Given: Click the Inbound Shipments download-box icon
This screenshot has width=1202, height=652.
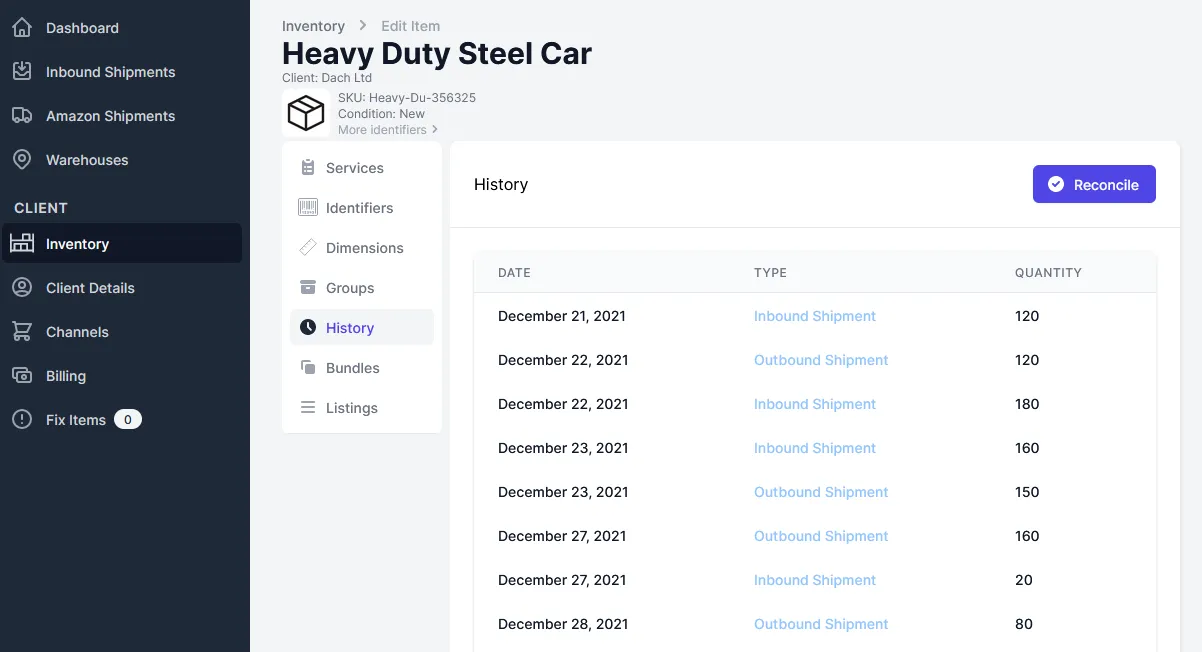Looking at the screenshot, I should [x=22, y=72].
